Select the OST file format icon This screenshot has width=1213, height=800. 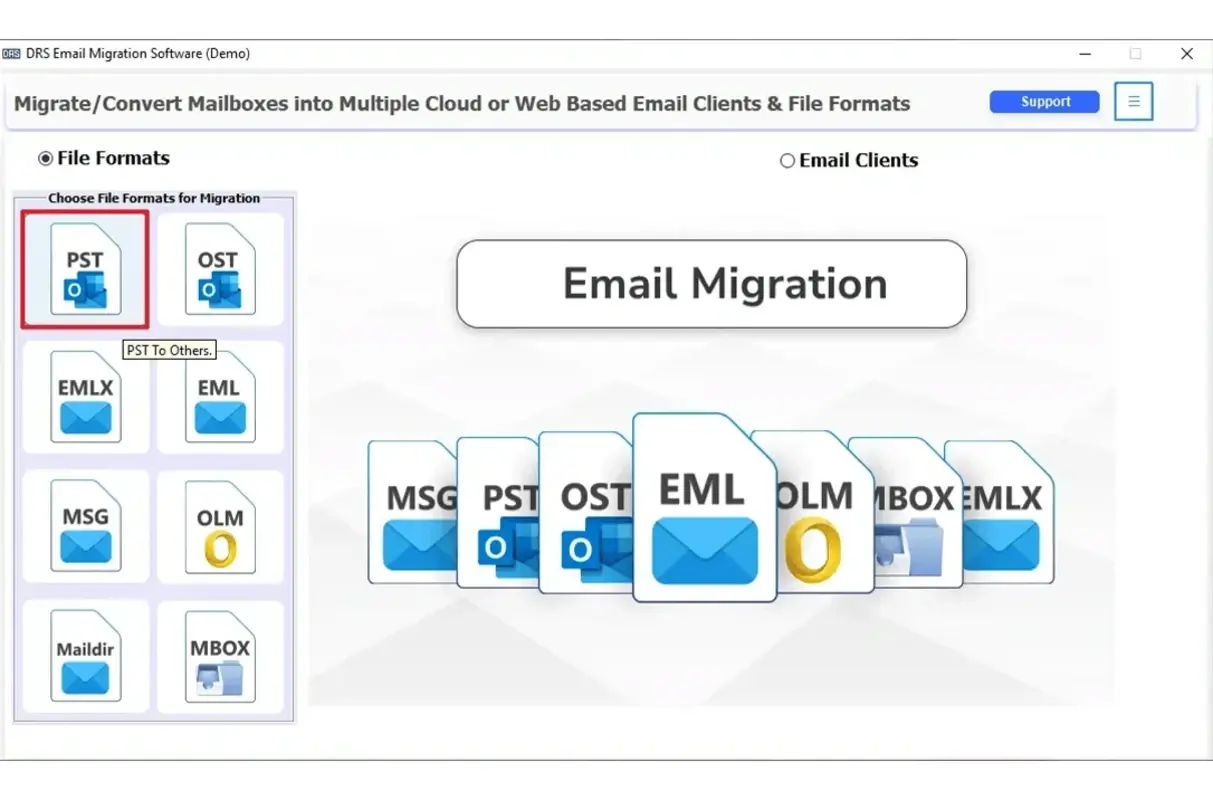pos(220,268)
